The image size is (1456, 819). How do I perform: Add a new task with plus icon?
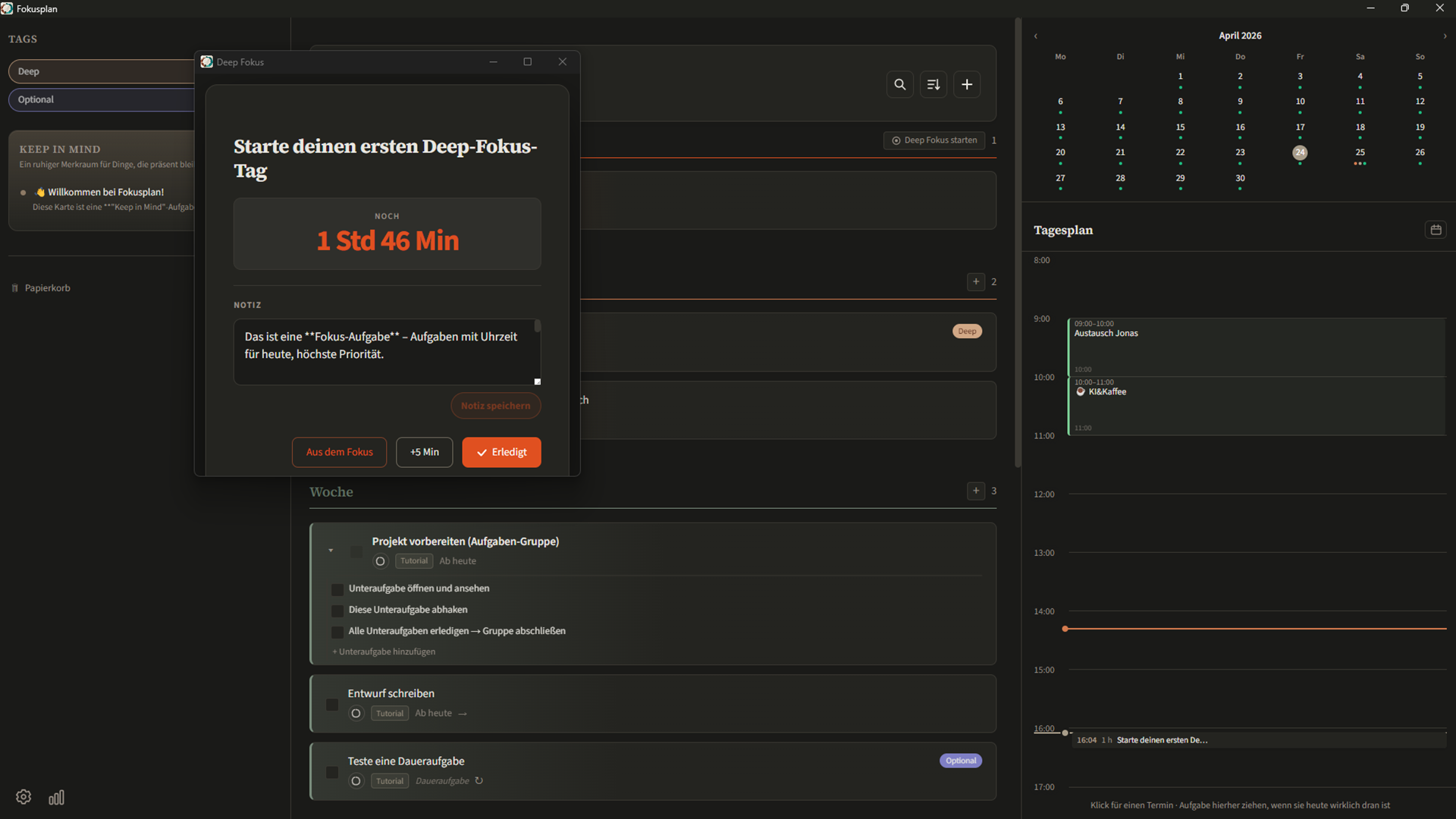967,84
